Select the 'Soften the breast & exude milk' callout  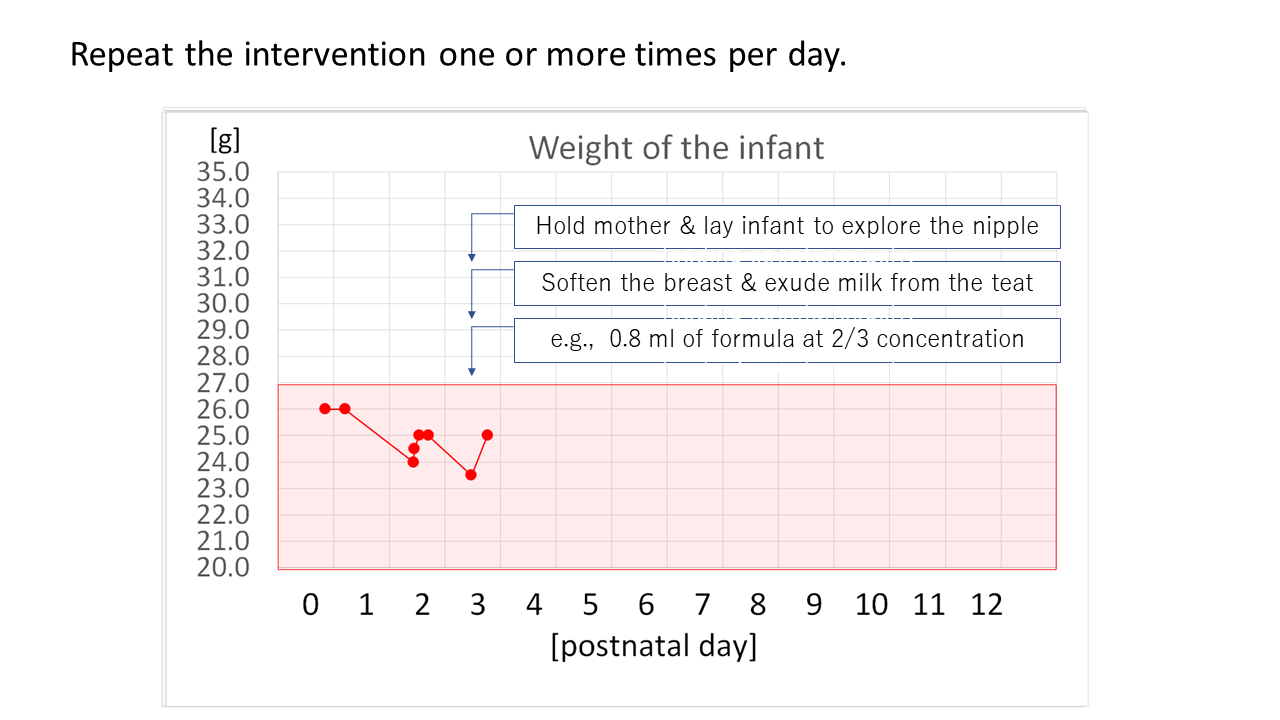tap(787, 283)
